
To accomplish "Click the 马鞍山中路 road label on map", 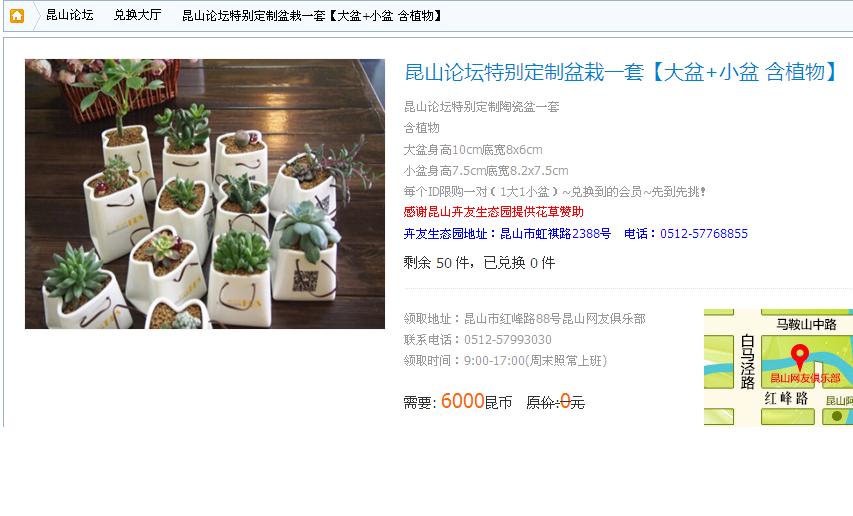I will click(806, 325).
